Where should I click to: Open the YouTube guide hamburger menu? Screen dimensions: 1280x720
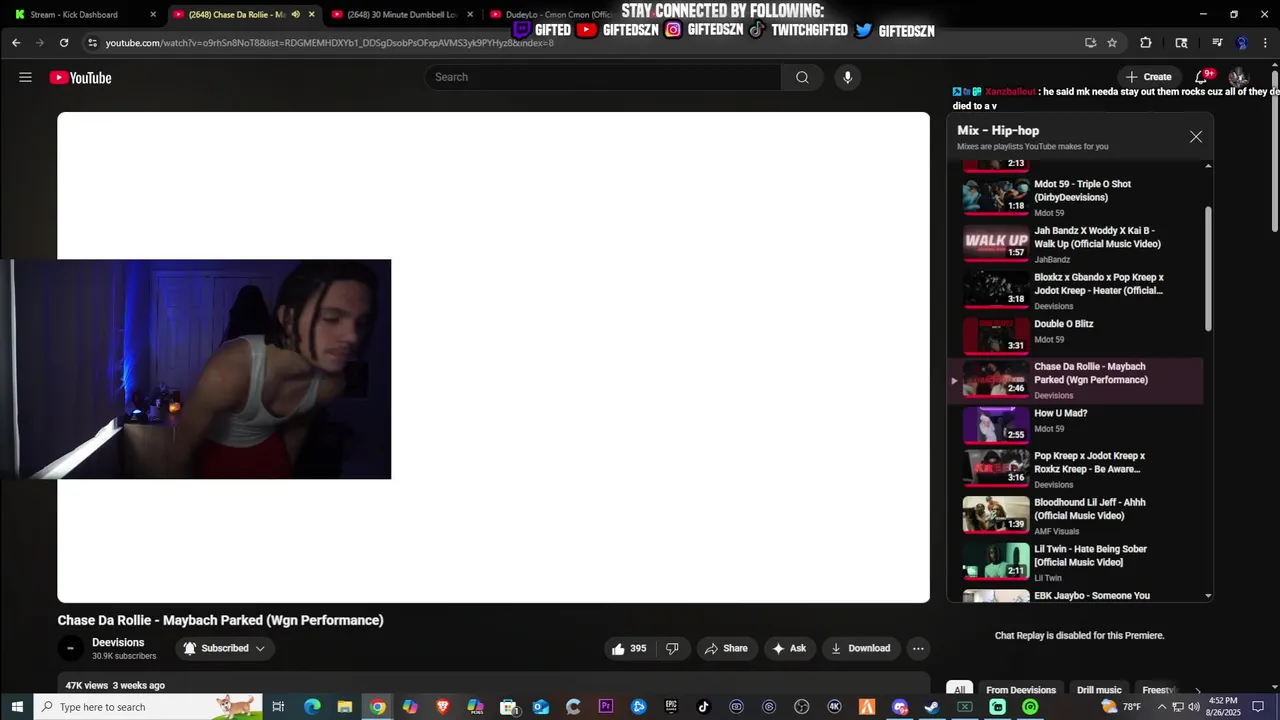(x=25, y=78)
